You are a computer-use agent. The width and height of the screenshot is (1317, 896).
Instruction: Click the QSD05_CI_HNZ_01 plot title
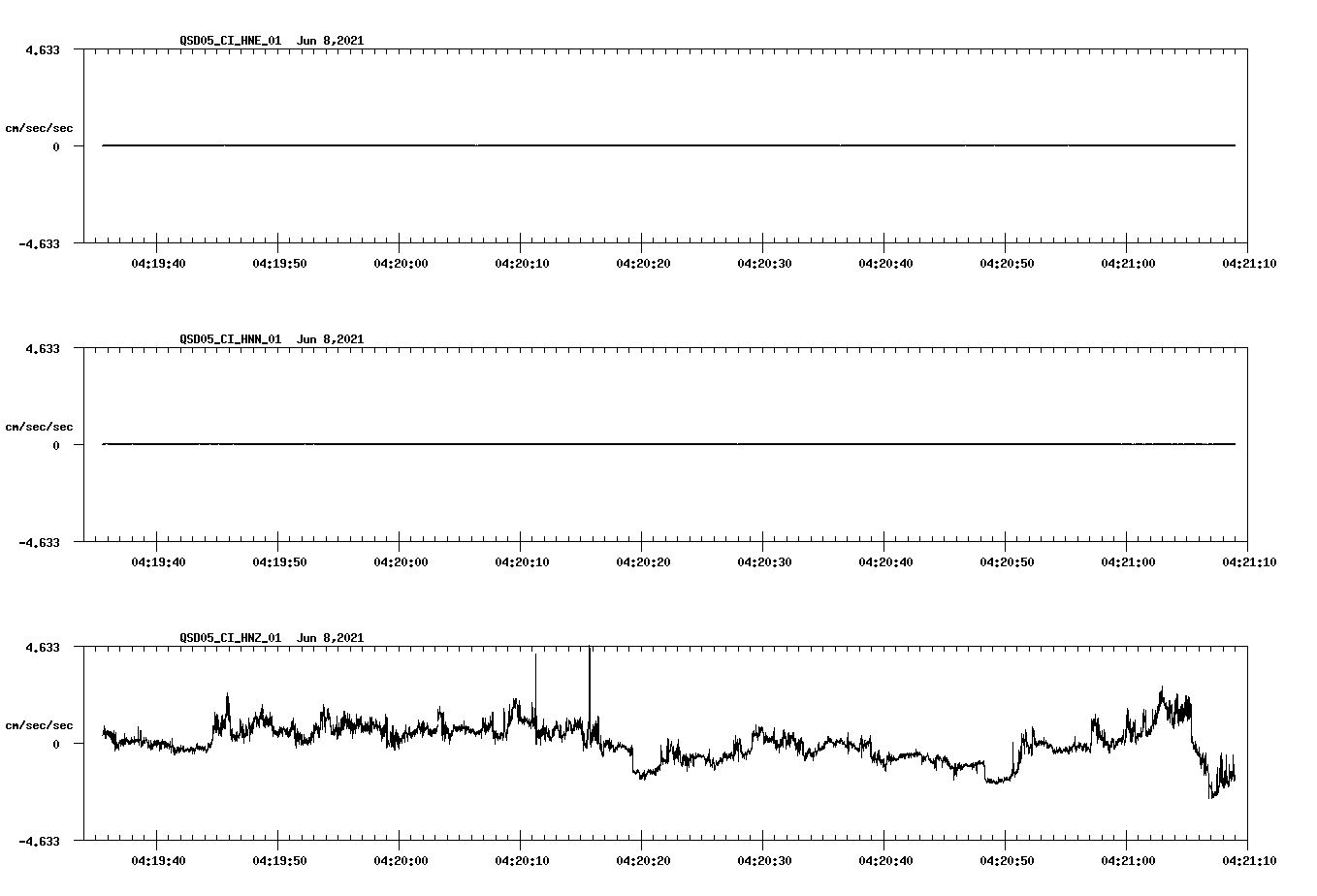pyautogui.click(x=272, y=638)
